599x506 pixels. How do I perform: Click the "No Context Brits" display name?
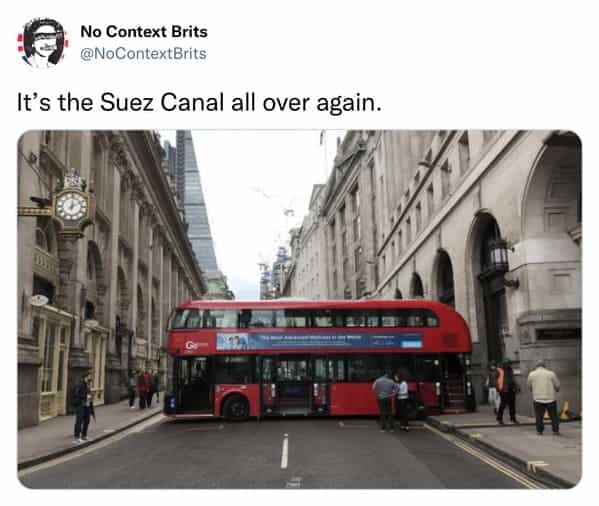click(144, 32)
